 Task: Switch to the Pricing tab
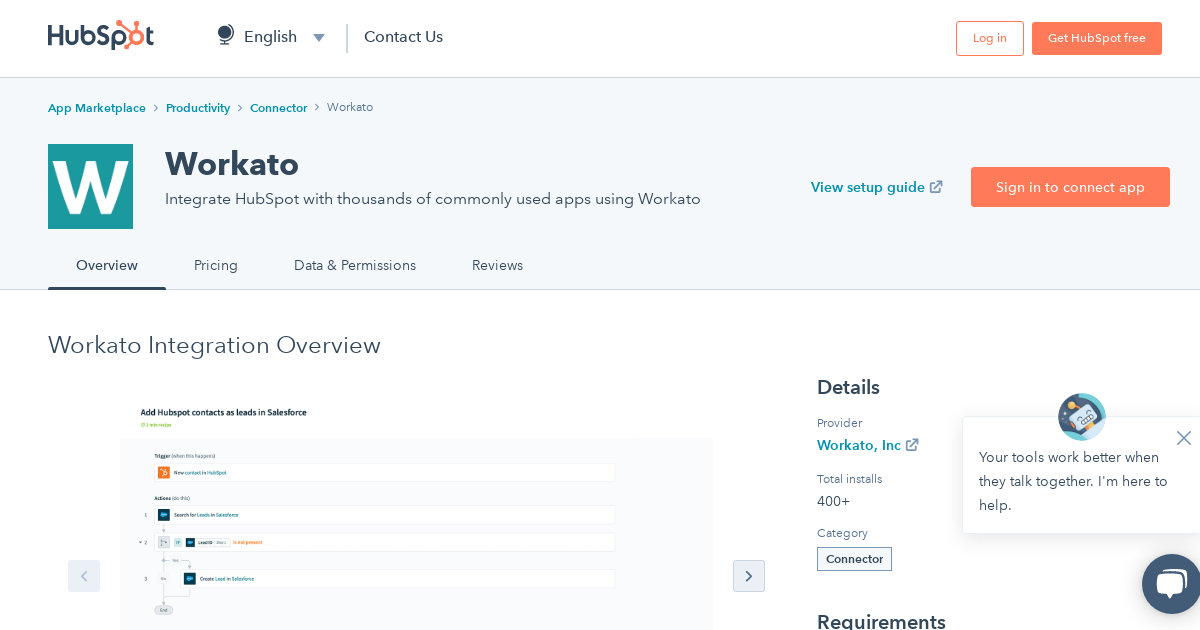pyautogui.click(x=216, y=265)
